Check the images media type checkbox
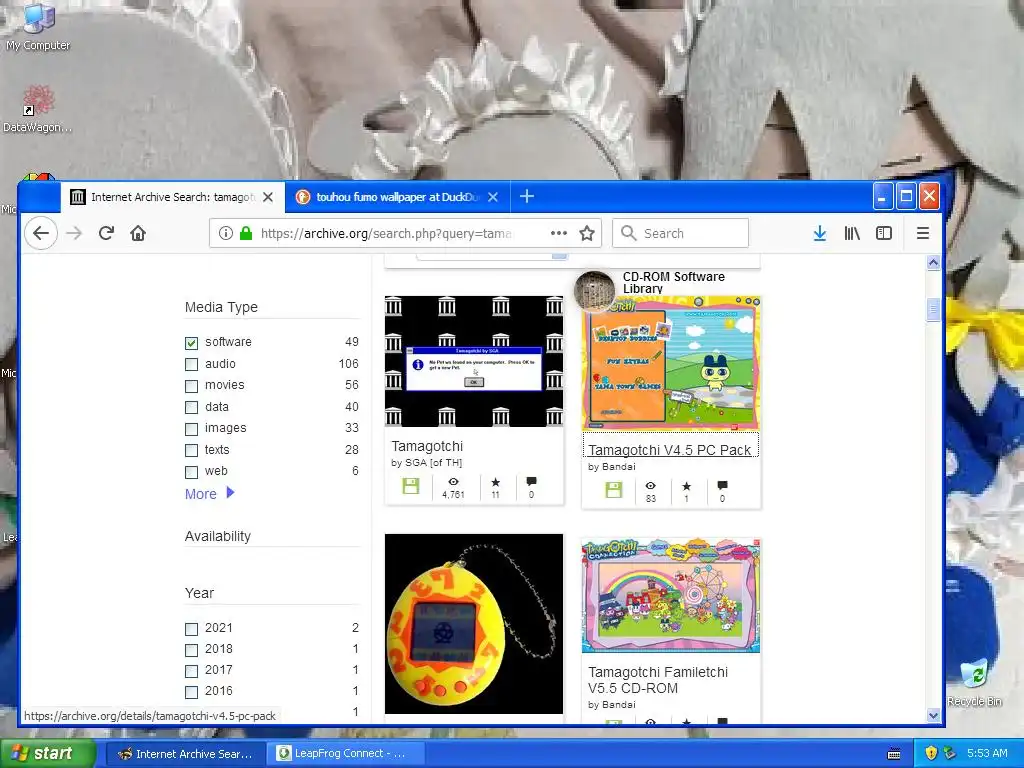This screenshot has height=768, width=1024. 191,429
